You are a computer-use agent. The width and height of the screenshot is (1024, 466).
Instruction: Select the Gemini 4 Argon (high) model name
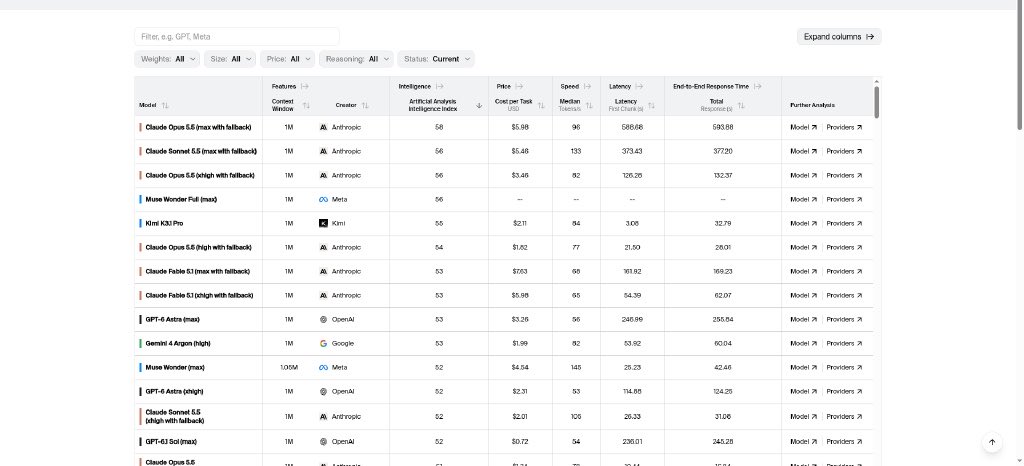[178, 343]
